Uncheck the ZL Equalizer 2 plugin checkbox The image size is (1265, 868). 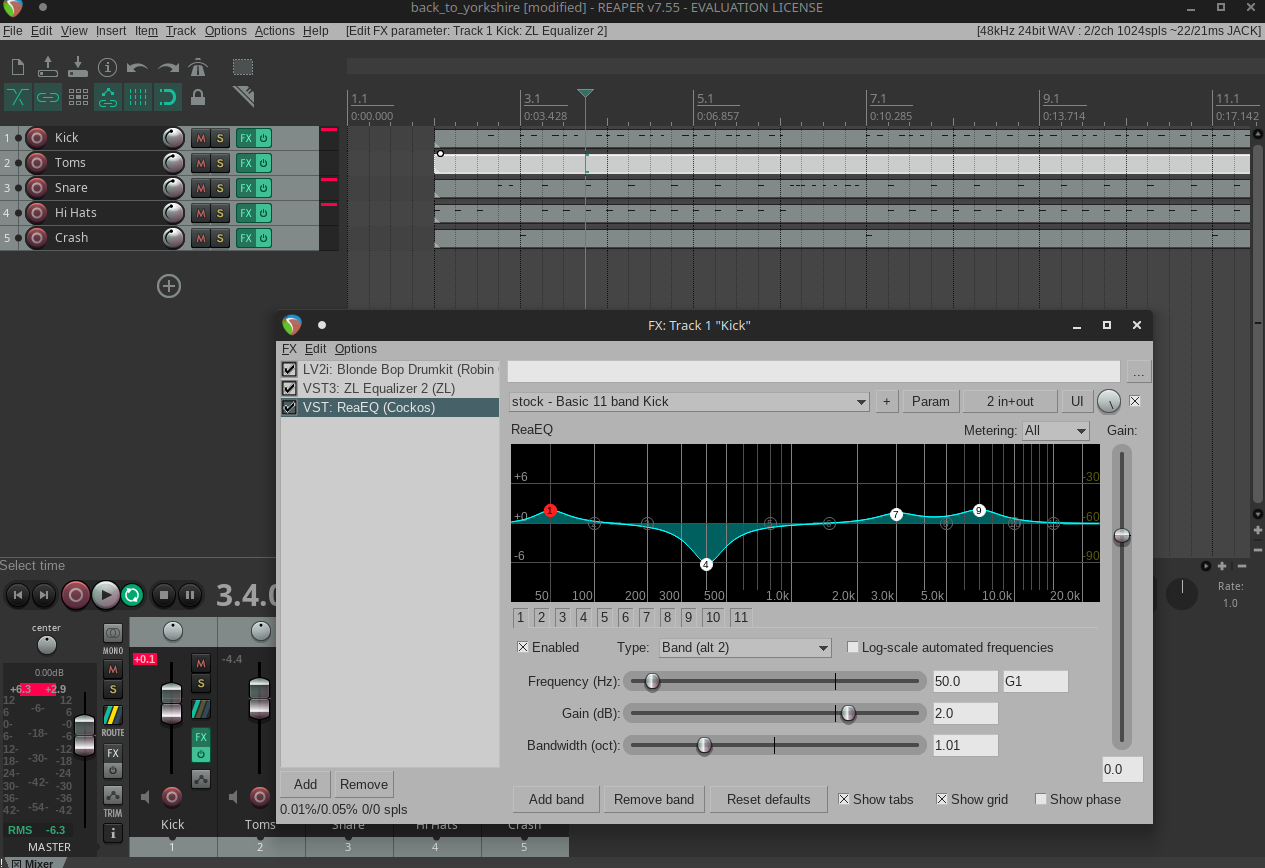tap(290, 388)
